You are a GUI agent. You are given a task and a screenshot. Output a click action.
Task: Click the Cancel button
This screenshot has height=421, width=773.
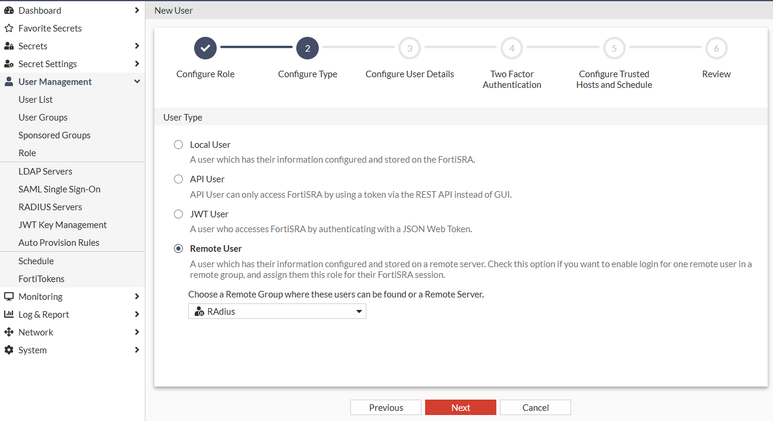click(535, 408)
